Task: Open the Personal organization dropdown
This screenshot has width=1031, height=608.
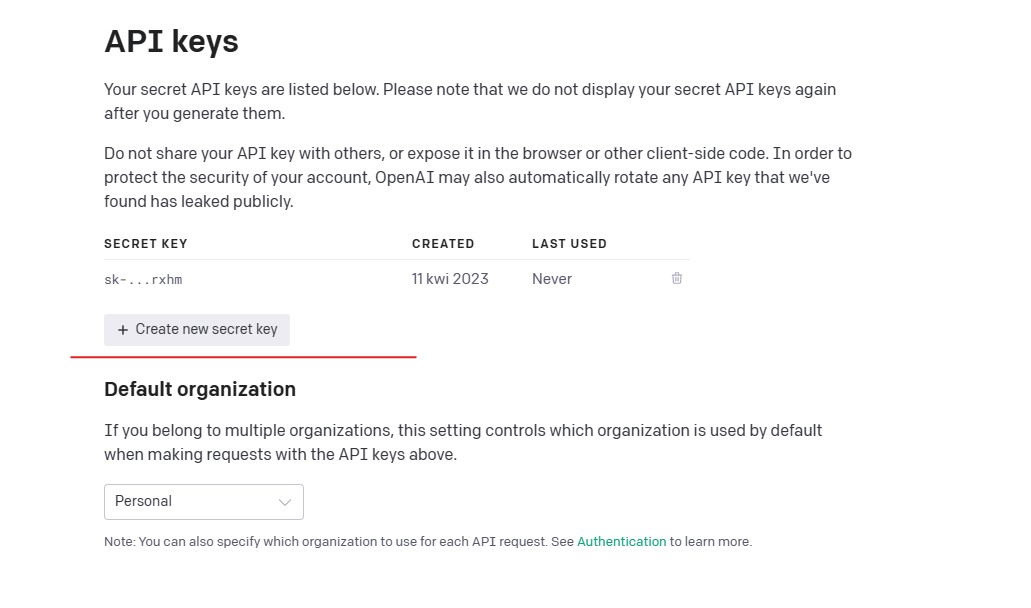Action: [204, 502]
